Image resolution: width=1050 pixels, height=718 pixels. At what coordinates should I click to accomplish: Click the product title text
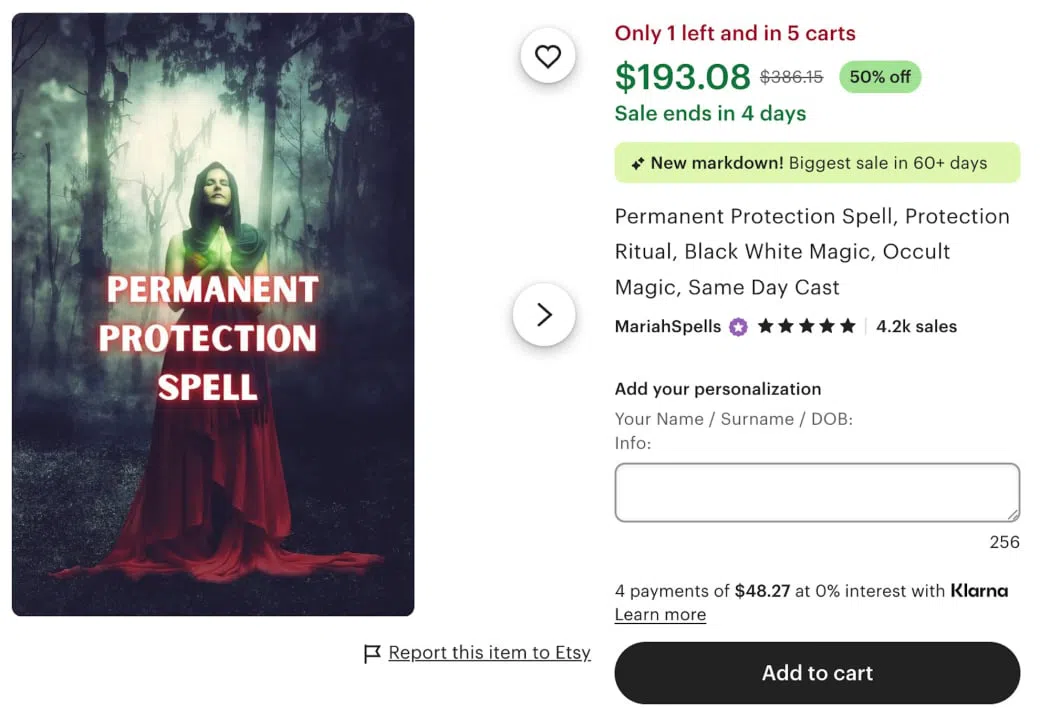coord(811,252)
